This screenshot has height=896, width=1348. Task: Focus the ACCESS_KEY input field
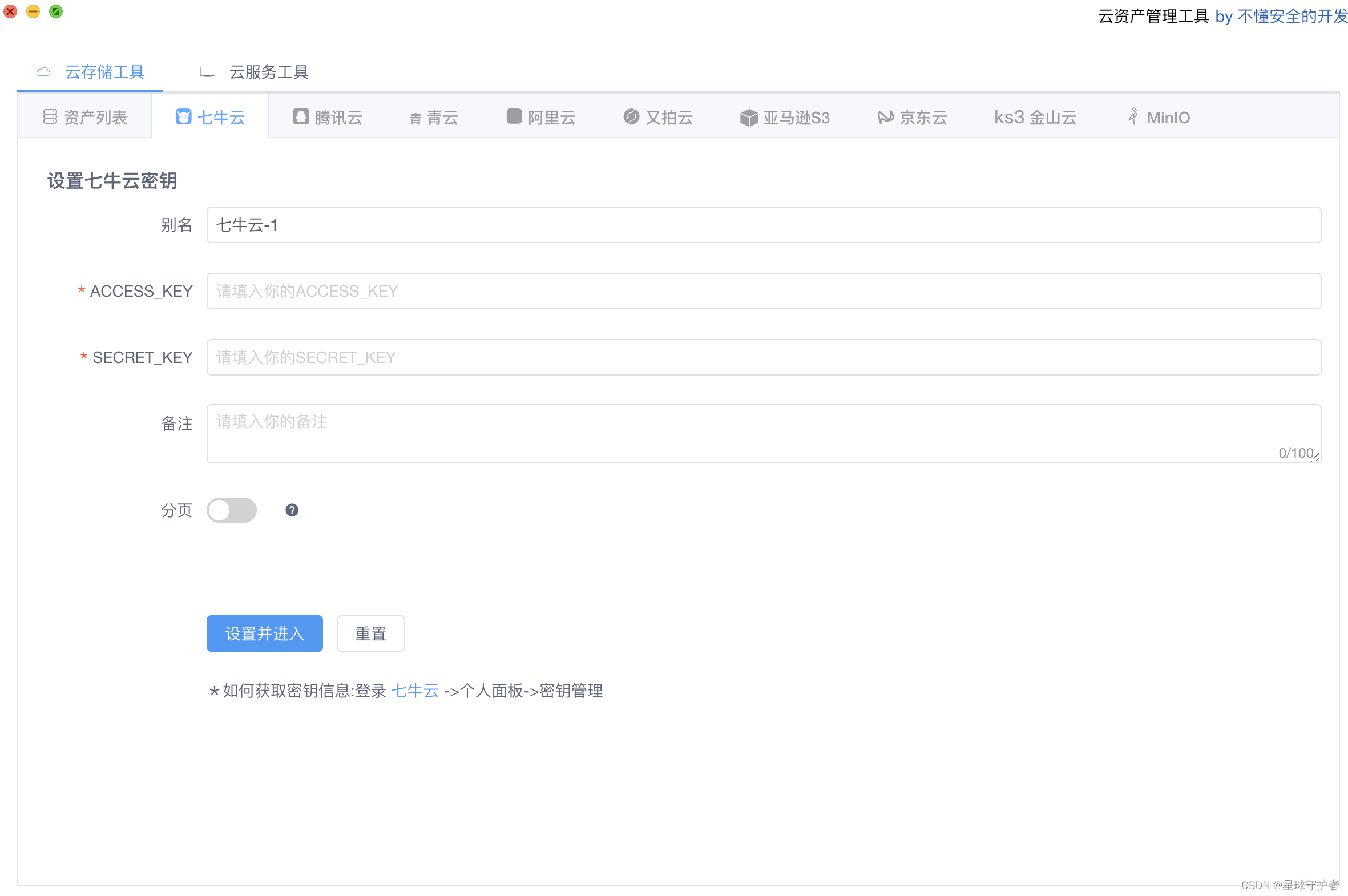pyautogui.click(x=764, y=292)
